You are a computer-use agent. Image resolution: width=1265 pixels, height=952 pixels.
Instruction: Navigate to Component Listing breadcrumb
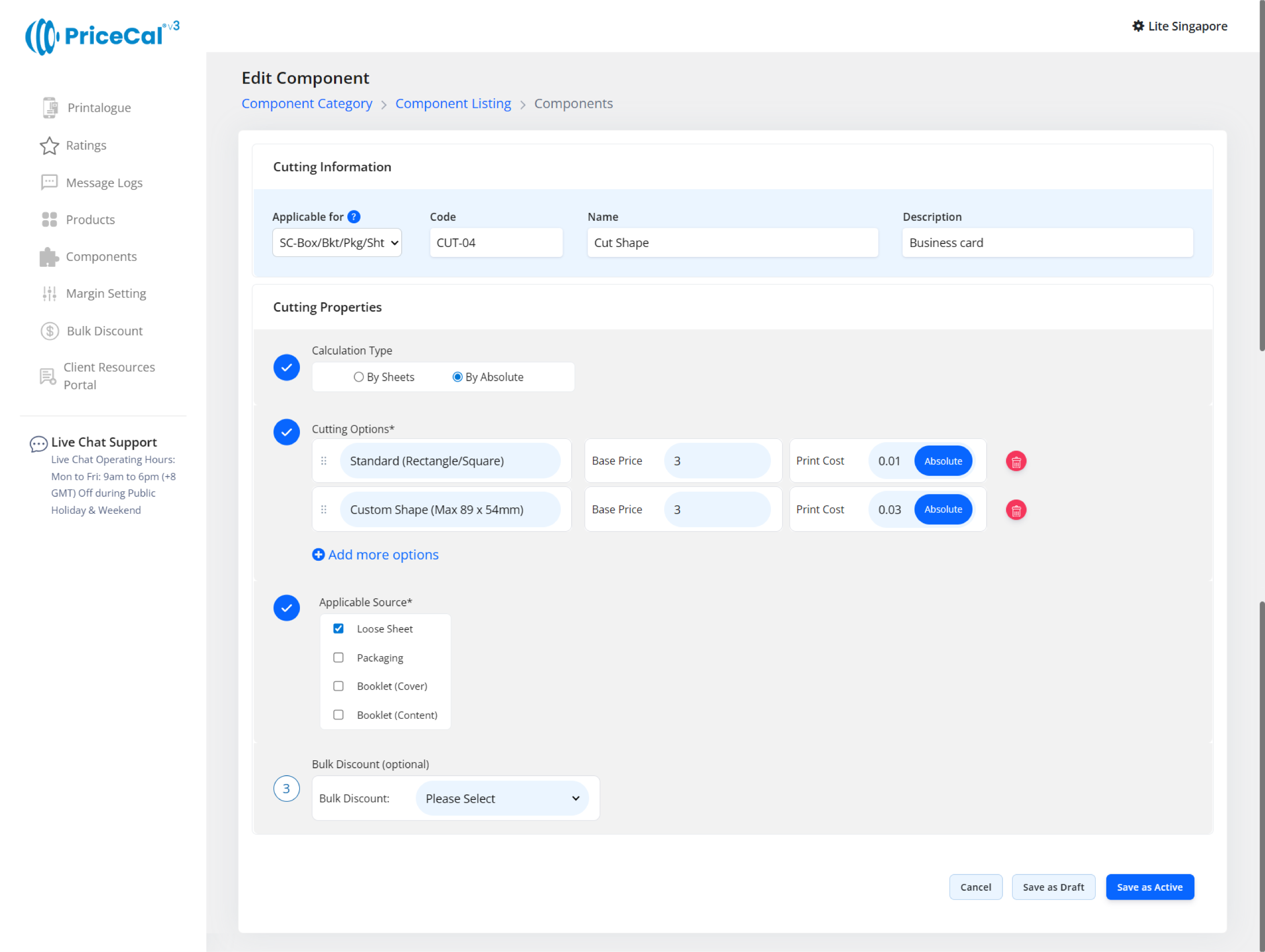click(453, 104)
